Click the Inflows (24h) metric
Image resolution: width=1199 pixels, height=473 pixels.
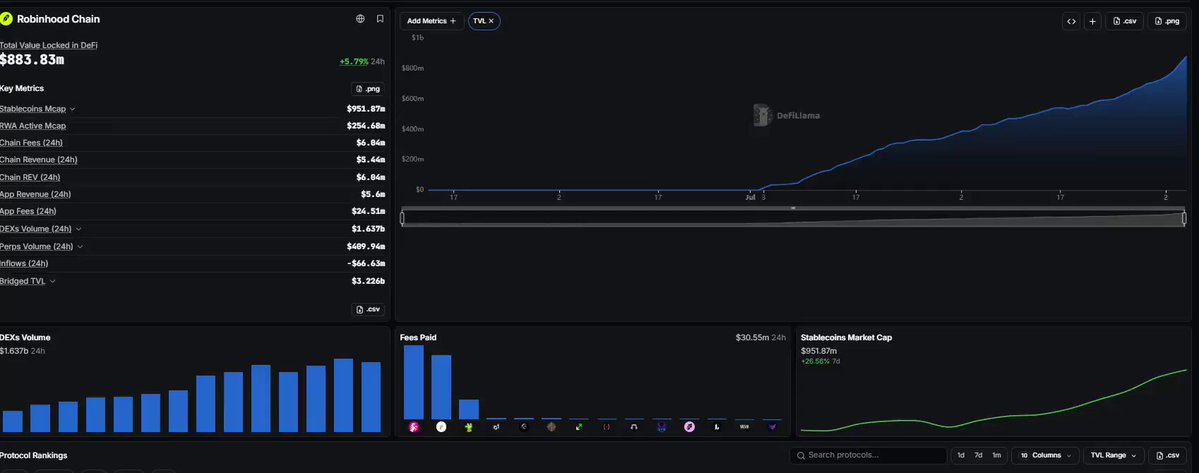24,264
